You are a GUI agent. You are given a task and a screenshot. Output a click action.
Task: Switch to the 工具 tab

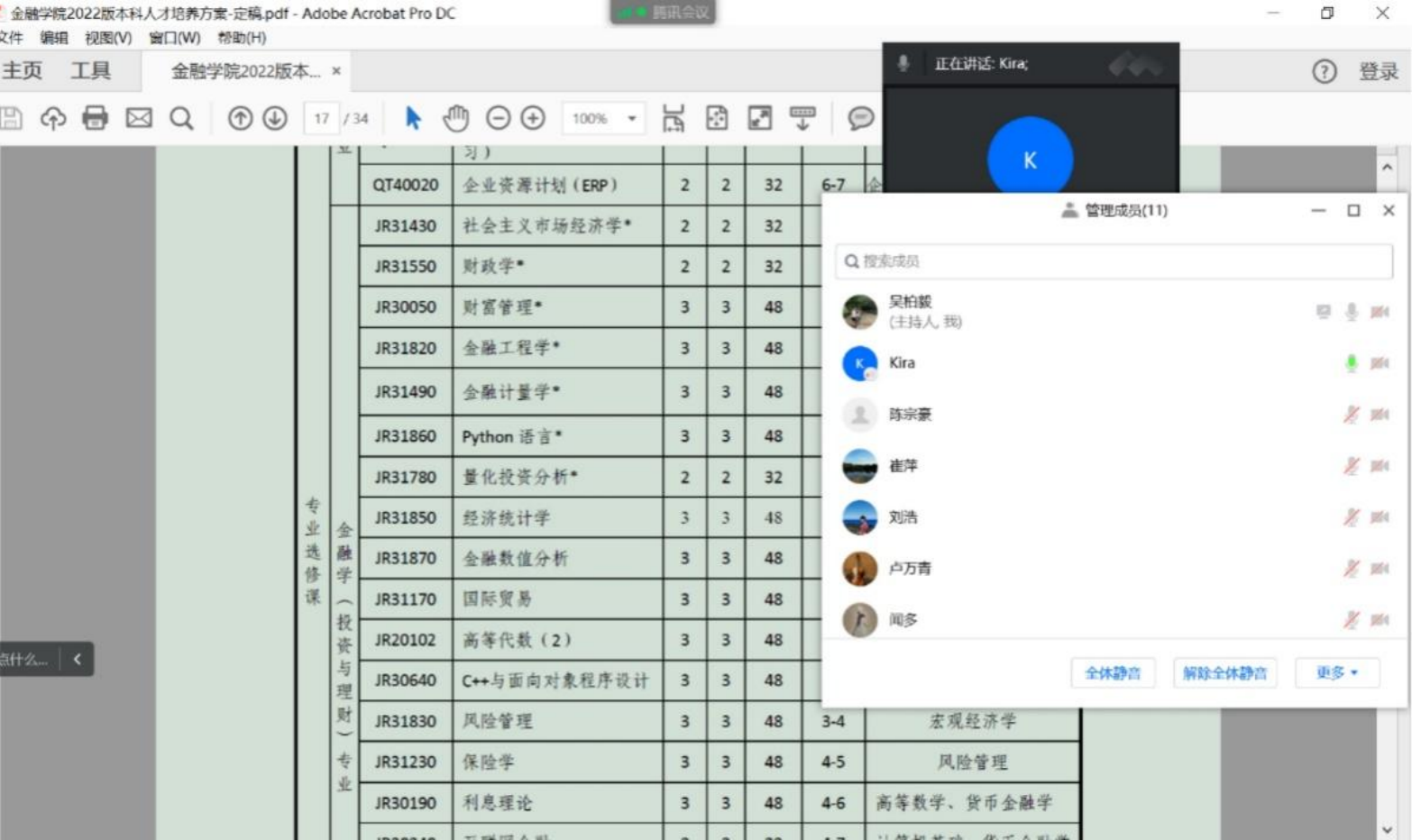tap(90, 71)
